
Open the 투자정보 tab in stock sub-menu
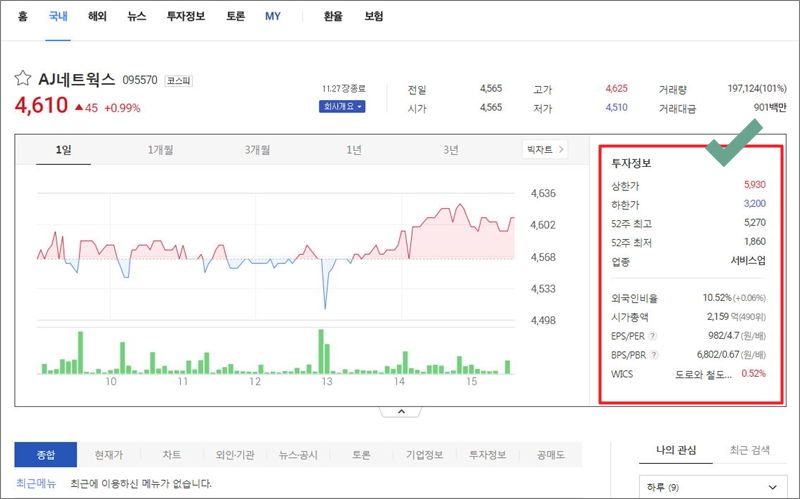487,455
